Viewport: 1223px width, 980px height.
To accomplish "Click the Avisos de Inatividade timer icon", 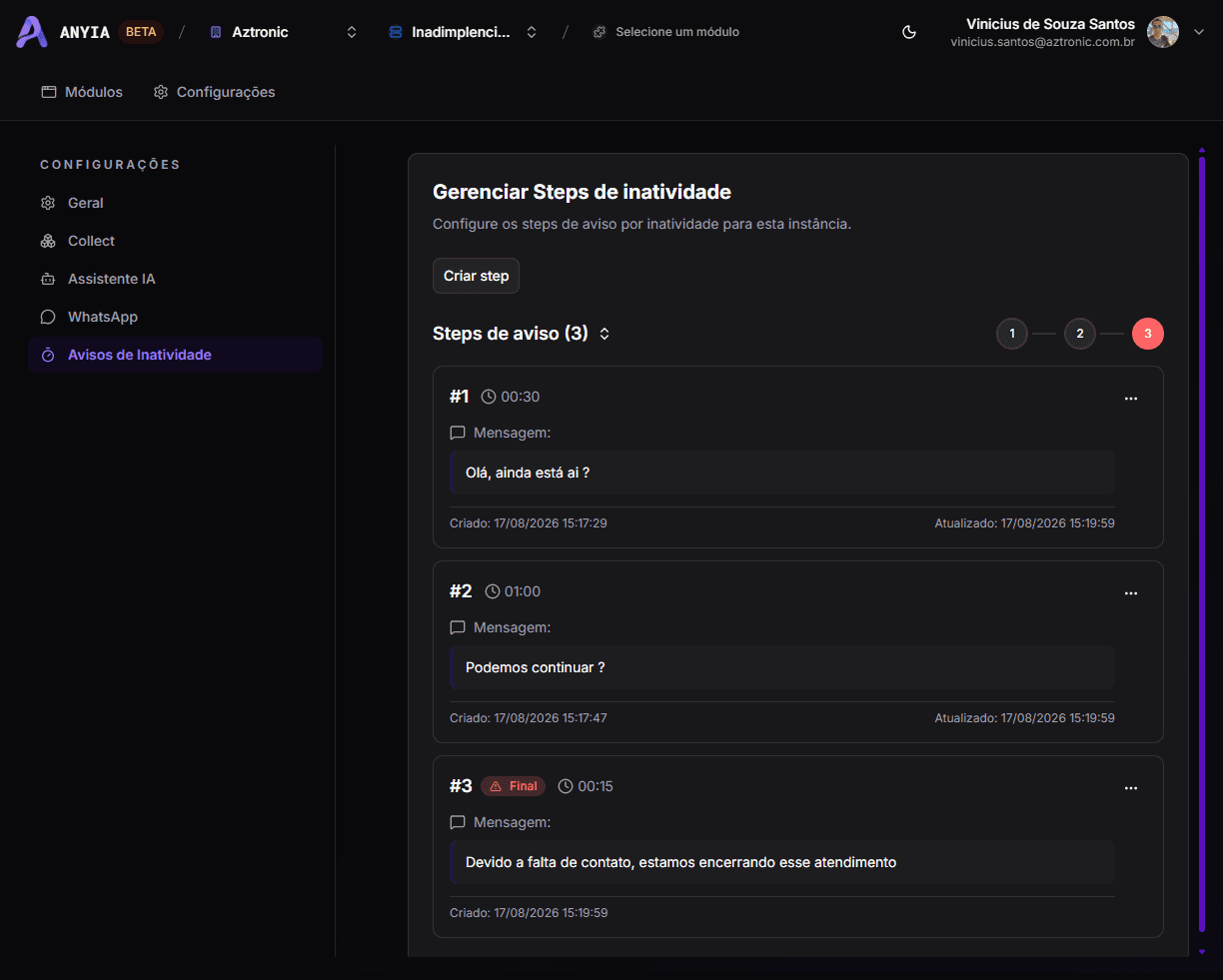I will [x=48, y=355].
